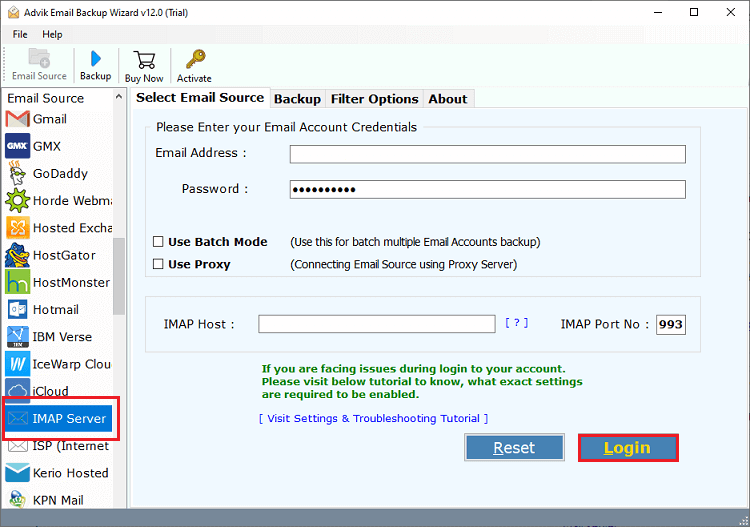Image resolution: width=750 pixels, height=527 pixels.
Task: Open Visit Settings & Troubleshooting Tutorial link
Action: [x=374, y=418]
